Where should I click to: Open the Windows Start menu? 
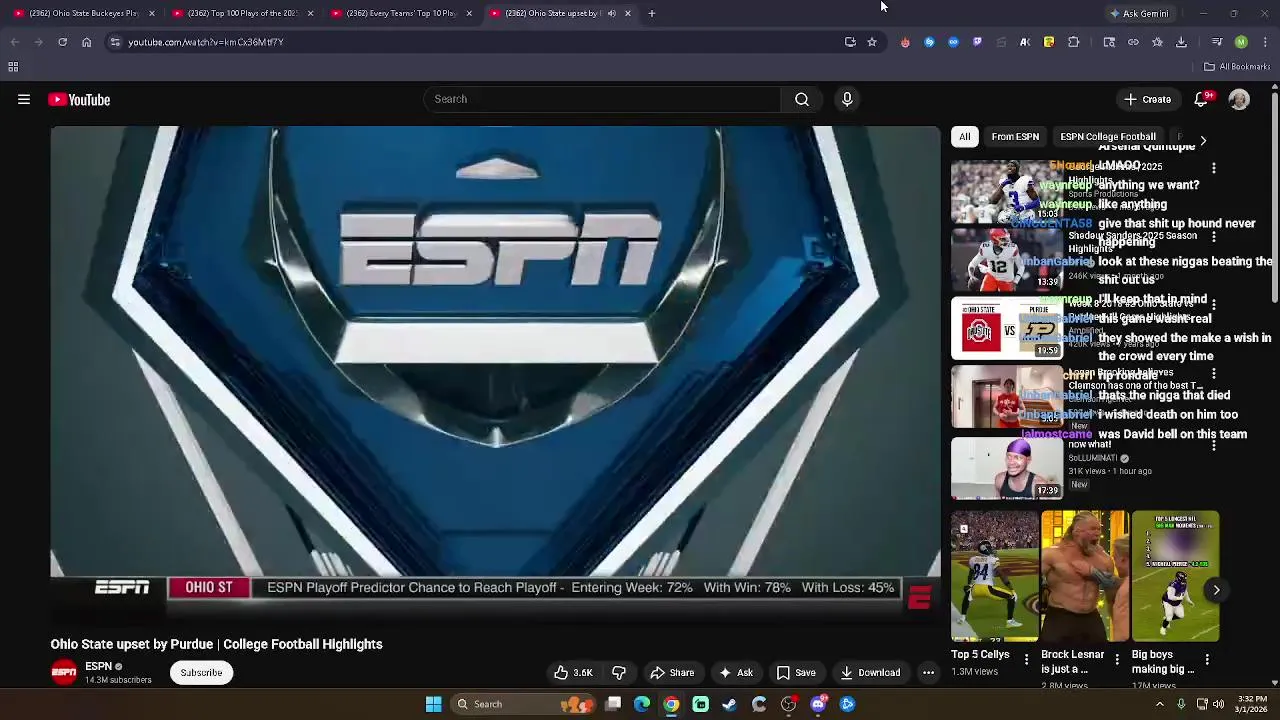pos(433,704)
